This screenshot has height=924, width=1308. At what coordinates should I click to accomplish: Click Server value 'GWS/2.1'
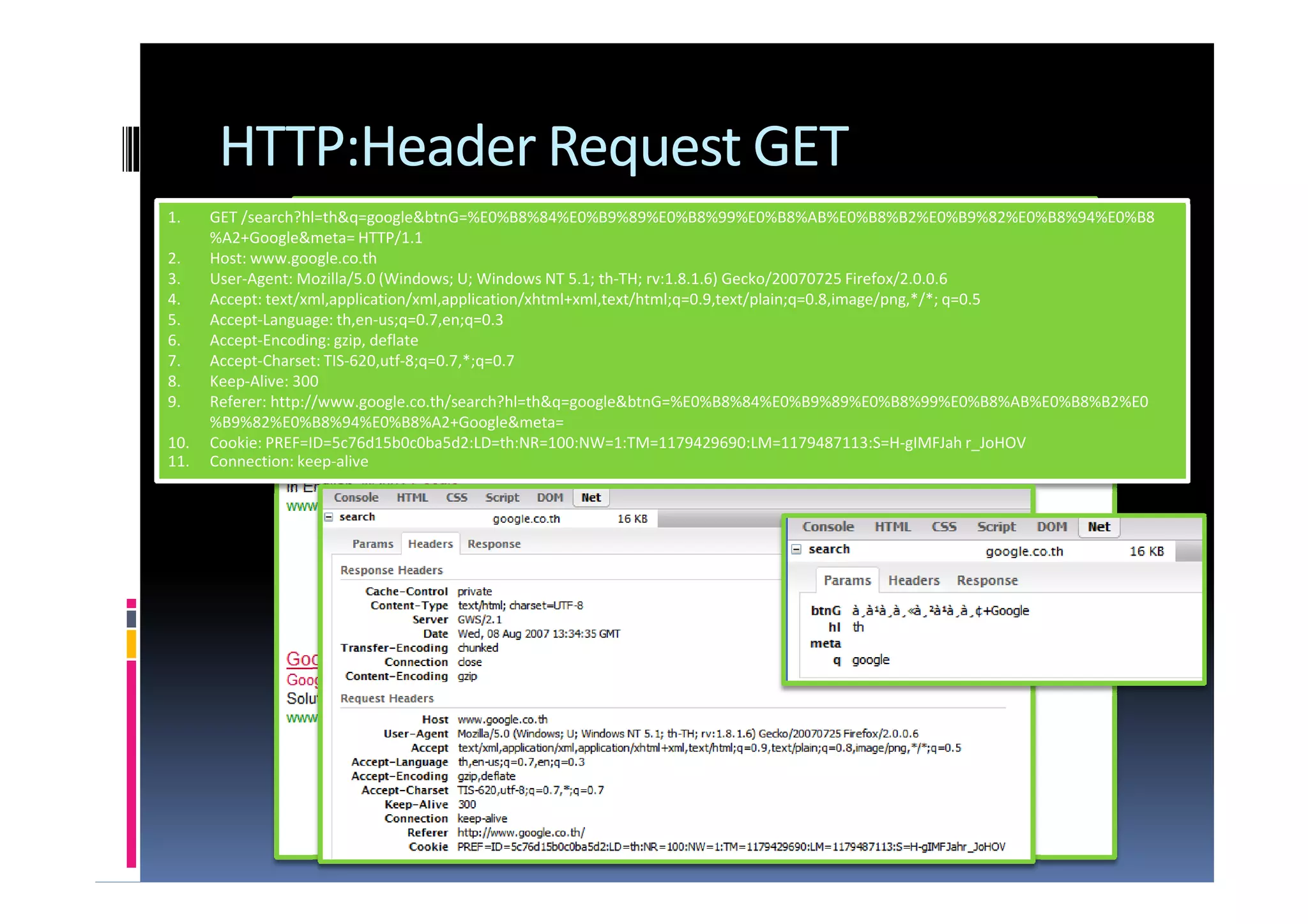coord(480,619)
